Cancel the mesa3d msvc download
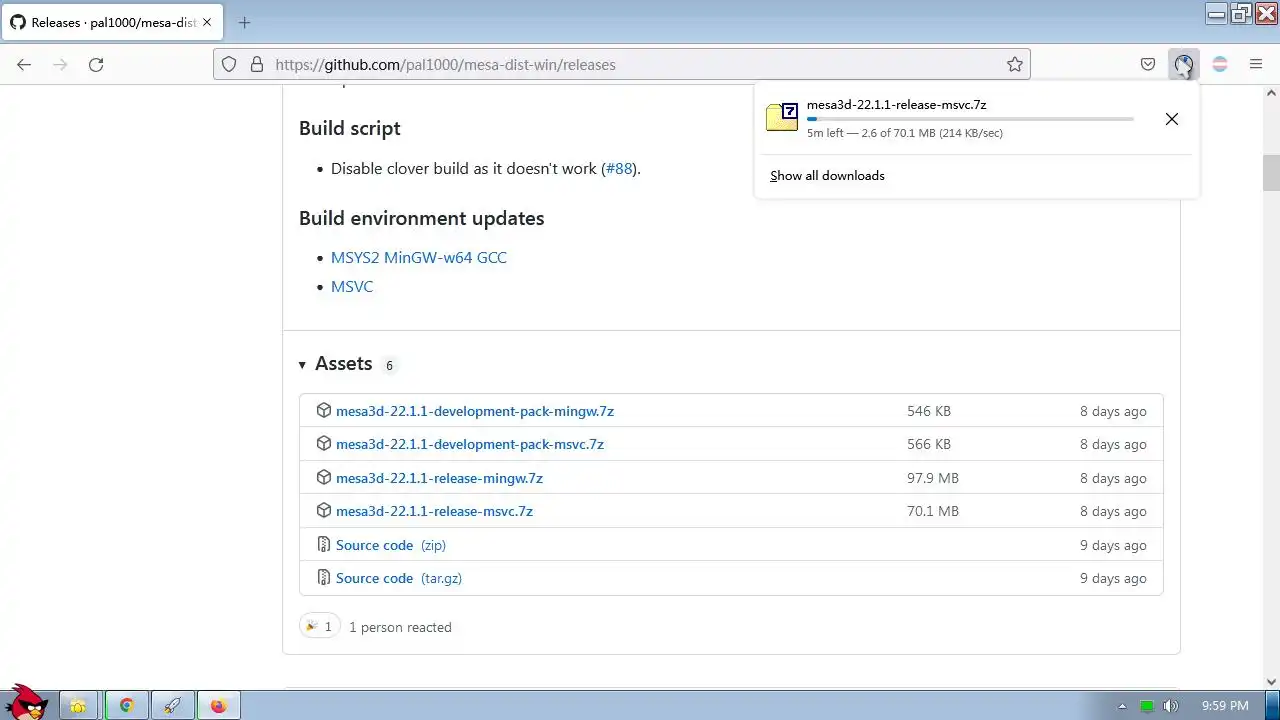 coord(1171,119)
